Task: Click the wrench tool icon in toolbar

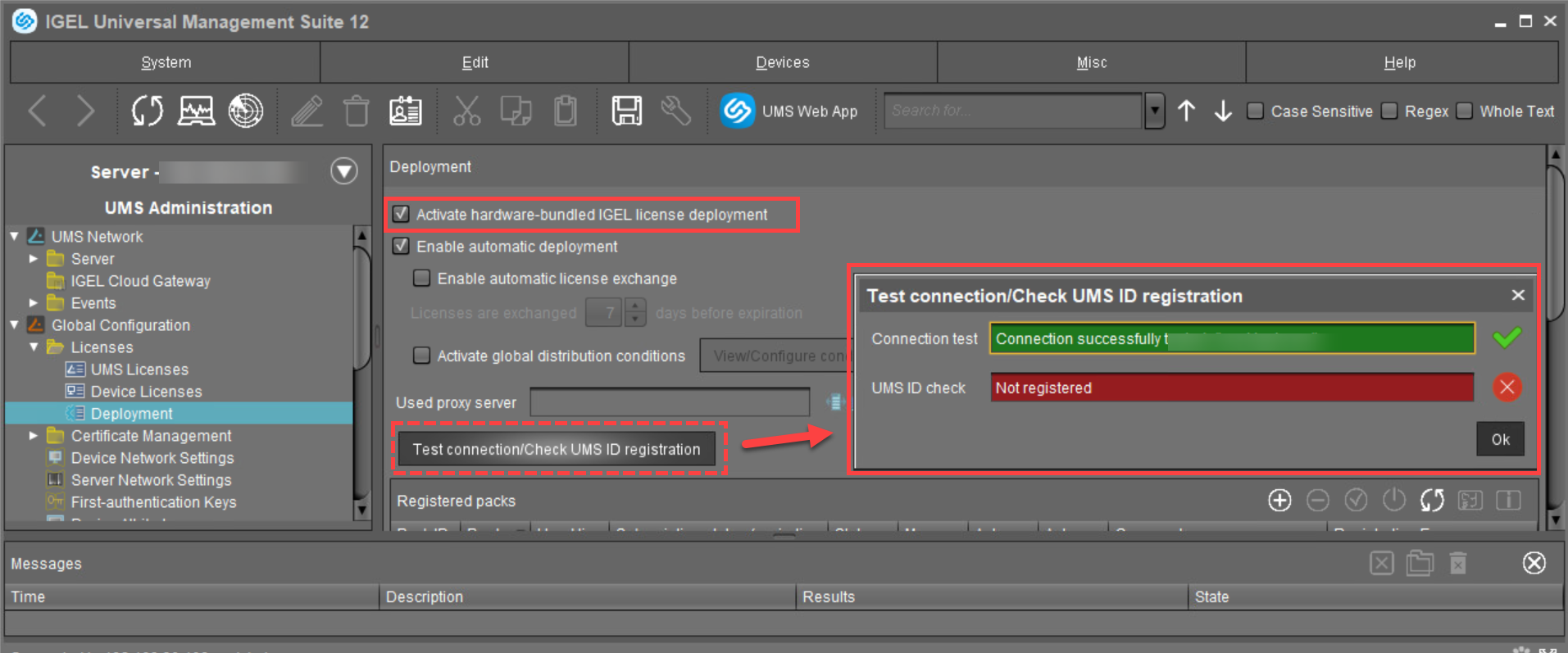Action: click(x=675, y=111)
